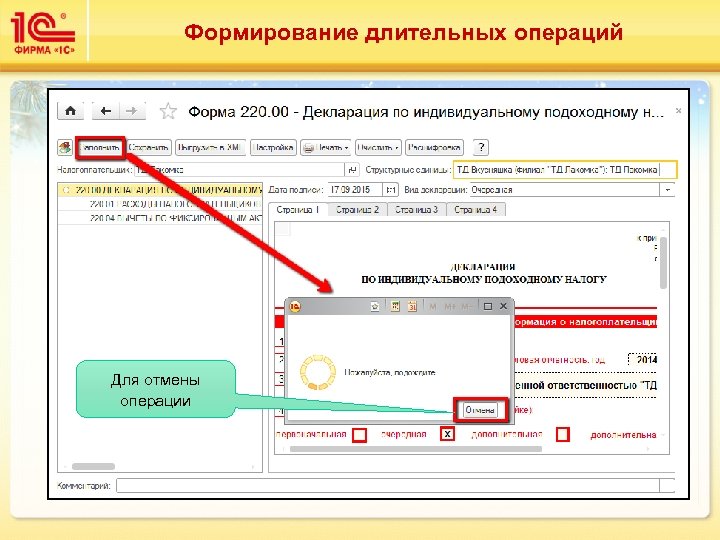This screenshot has width=720, height=540.
Task: Click the M memory button in dialog
Action: click(x=432, y=306)
